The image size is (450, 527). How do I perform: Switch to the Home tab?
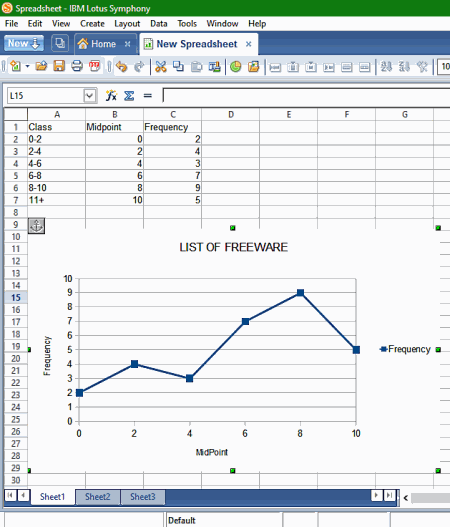pyautogui.click(x=103, y=44)
